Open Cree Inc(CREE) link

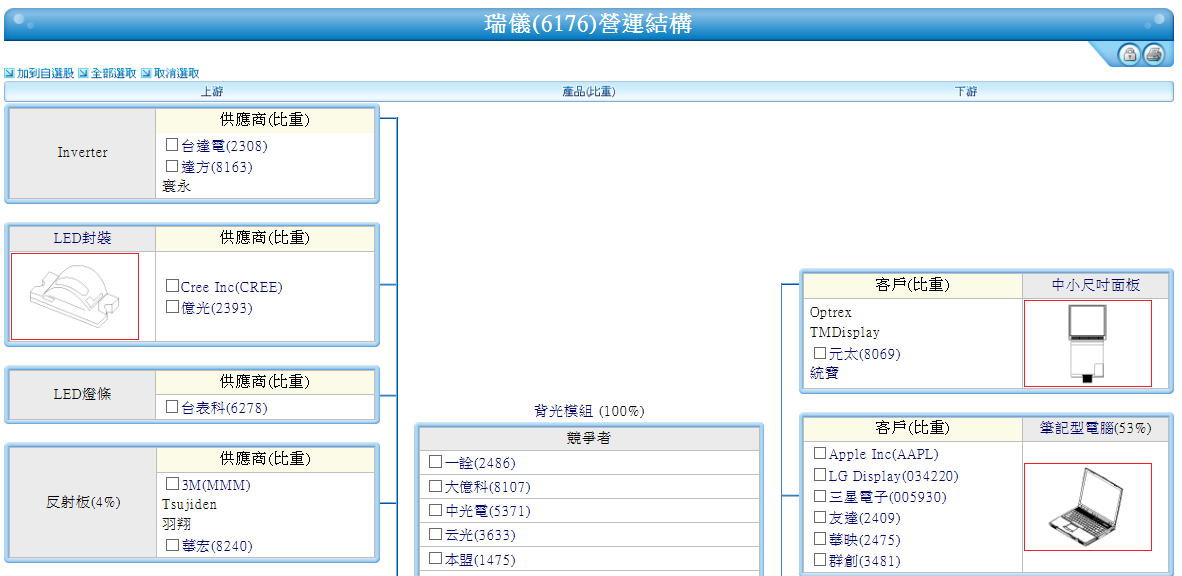(x=232, y=287)
